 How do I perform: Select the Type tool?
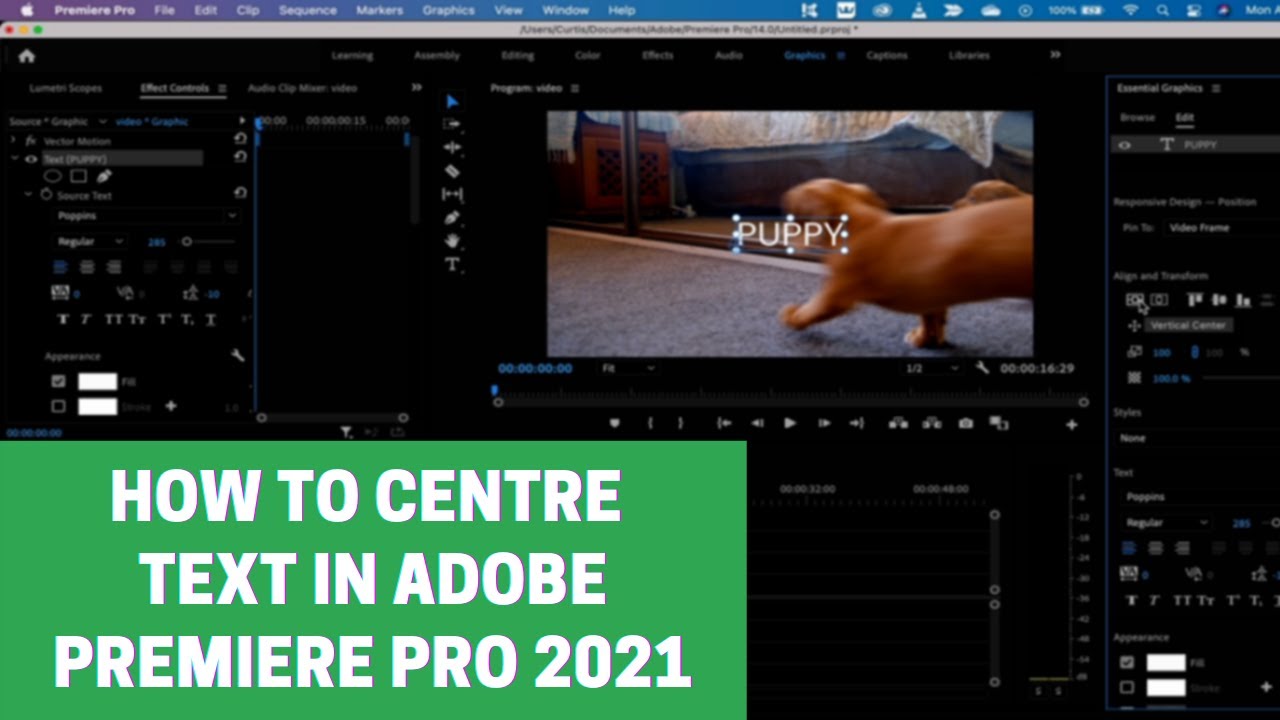452,264
